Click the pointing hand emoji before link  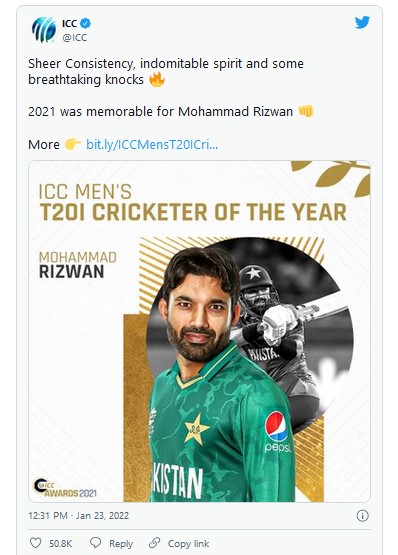[73, 144]
